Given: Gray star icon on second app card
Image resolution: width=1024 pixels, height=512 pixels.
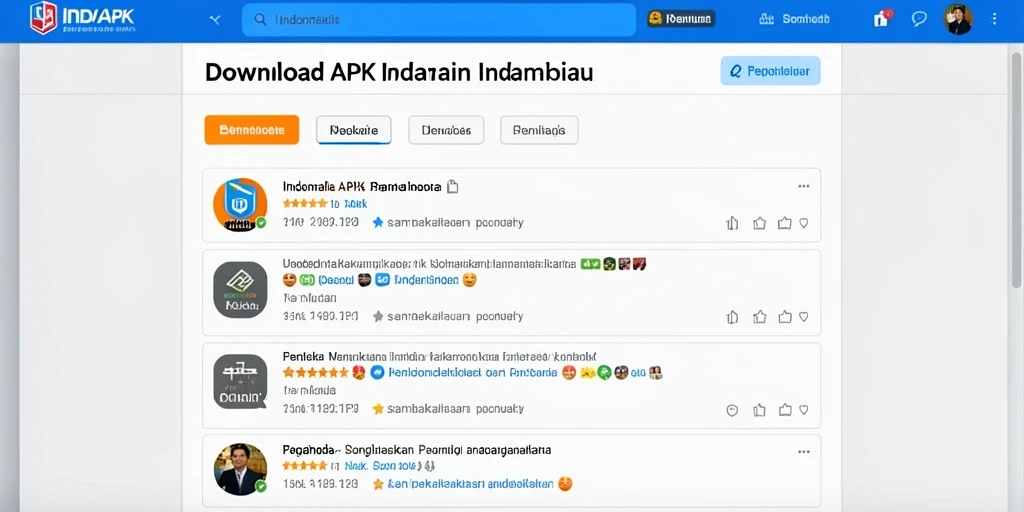Looking at the screenshot, I should tap(377, 317).
